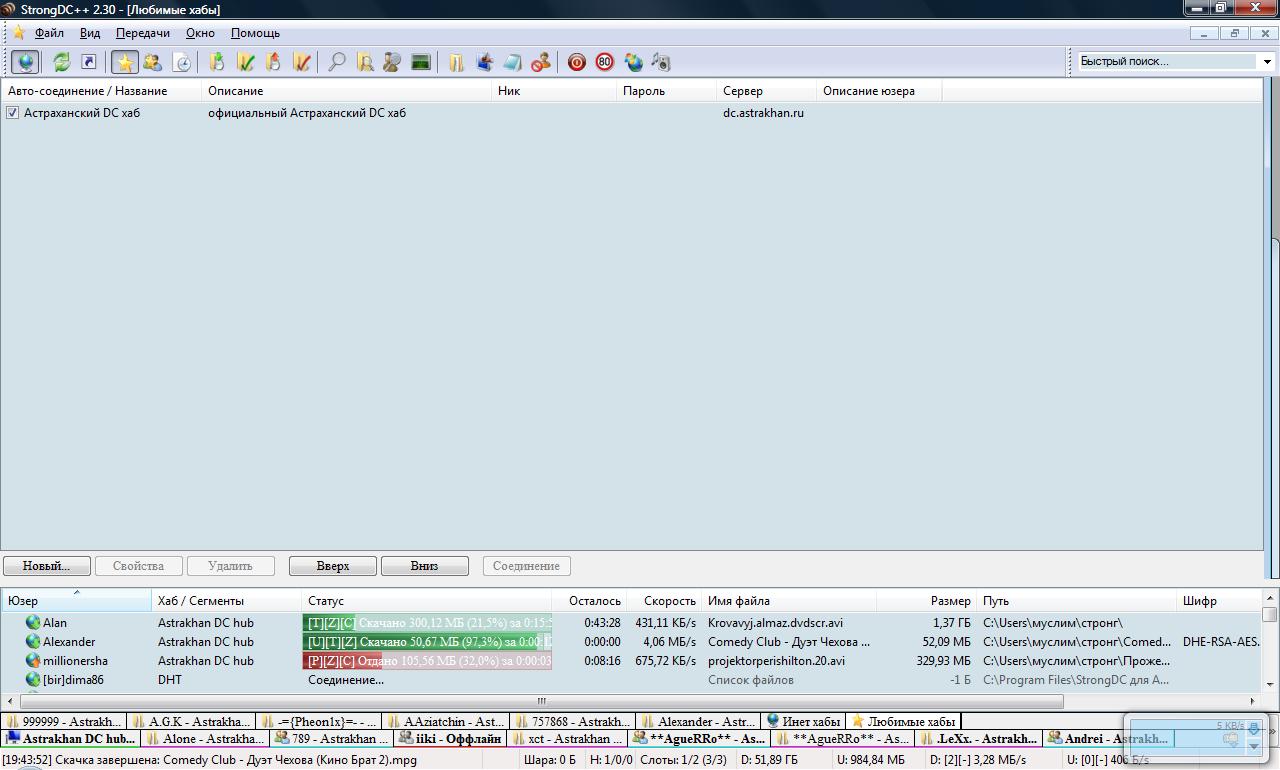Open the Network Statistics green monitor icon
The height and width of the screenshot is (770, 1280).
click(x=421, y=62)
